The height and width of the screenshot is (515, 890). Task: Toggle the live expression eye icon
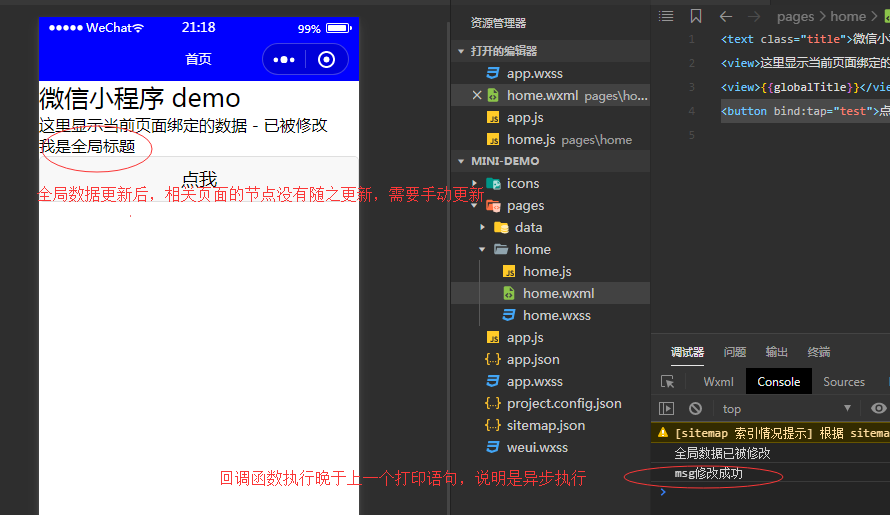(x=879, y=408)
